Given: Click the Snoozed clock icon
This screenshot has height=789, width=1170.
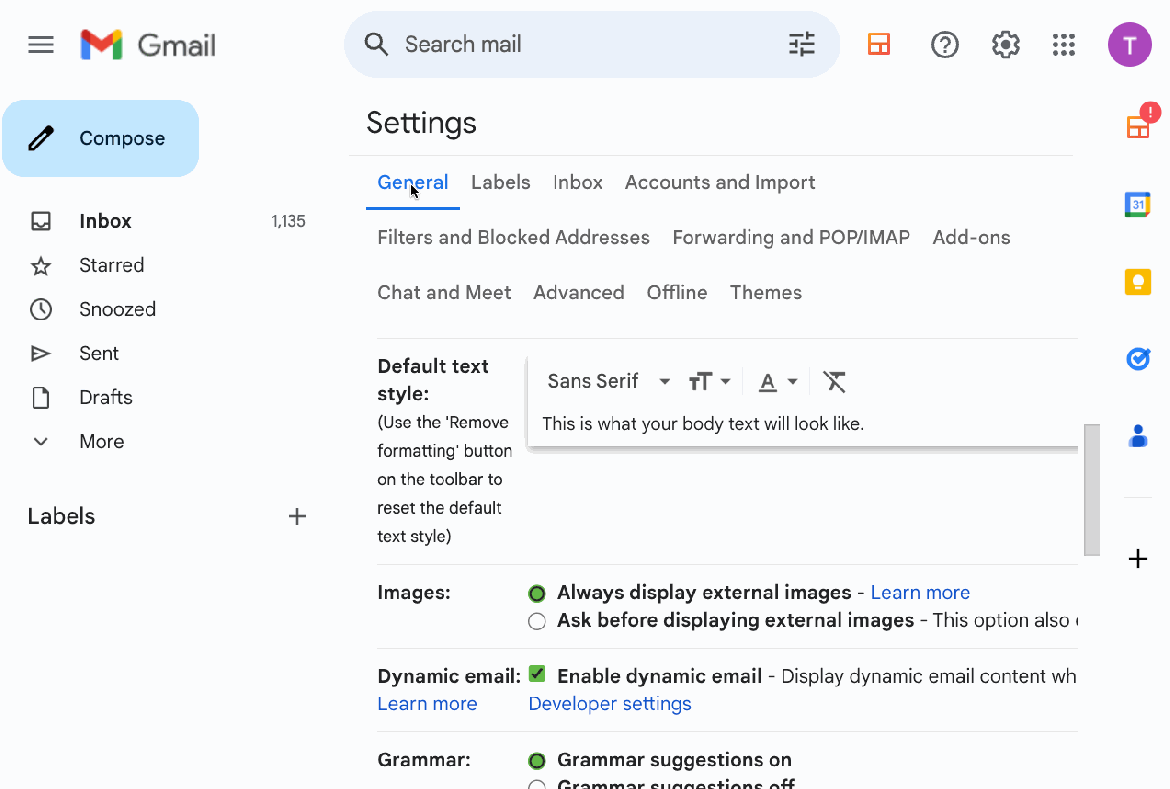Looking at the screenshot, I should [41, 309].
